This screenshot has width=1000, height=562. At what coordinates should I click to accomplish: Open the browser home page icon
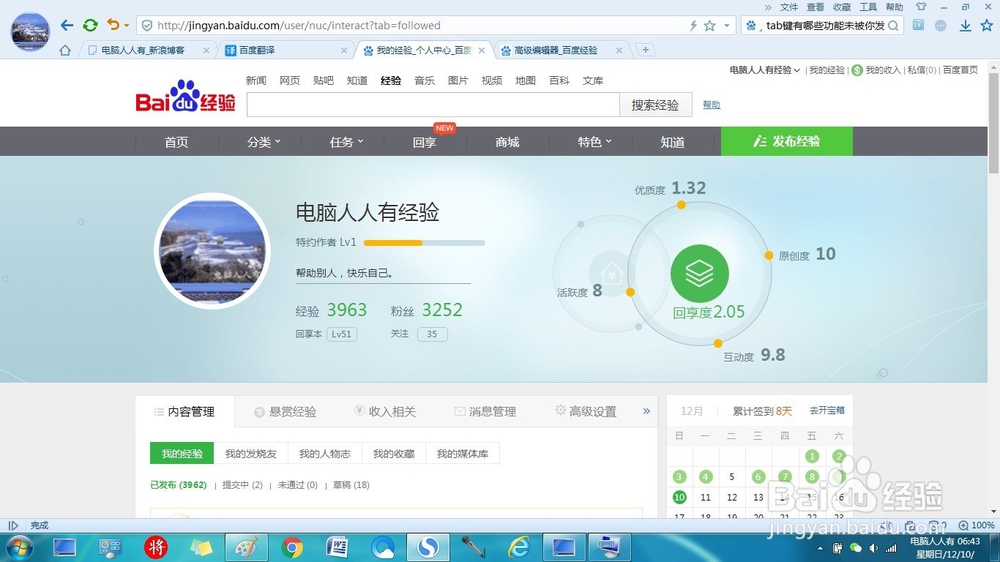(x=65, y=50)
